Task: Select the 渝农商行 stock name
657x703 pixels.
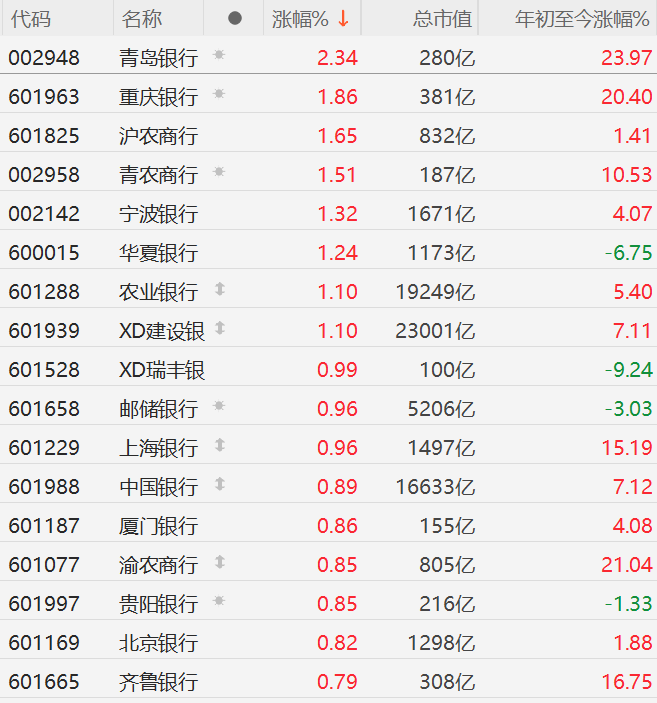Action: 158,565
